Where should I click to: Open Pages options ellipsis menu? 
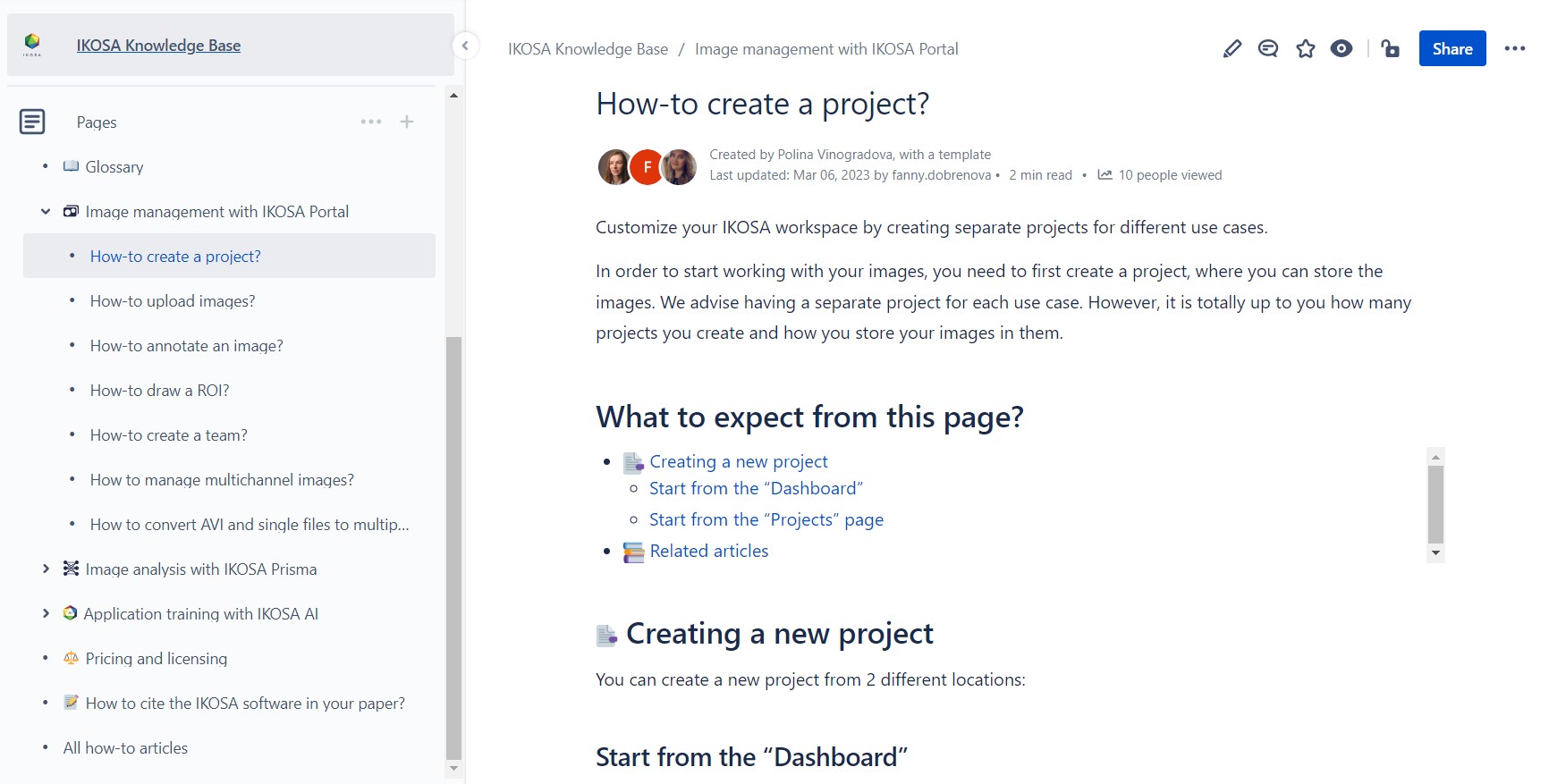(370, 122)
